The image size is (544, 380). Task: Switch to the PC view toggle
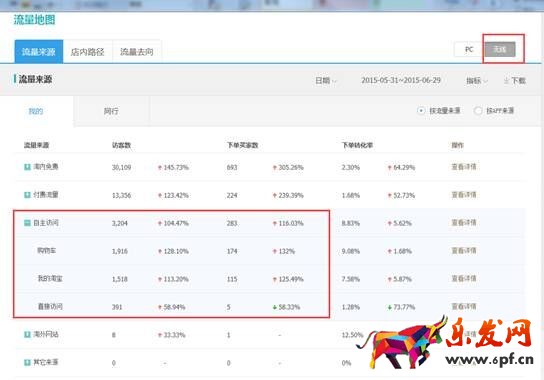click(x=469, y=49)
